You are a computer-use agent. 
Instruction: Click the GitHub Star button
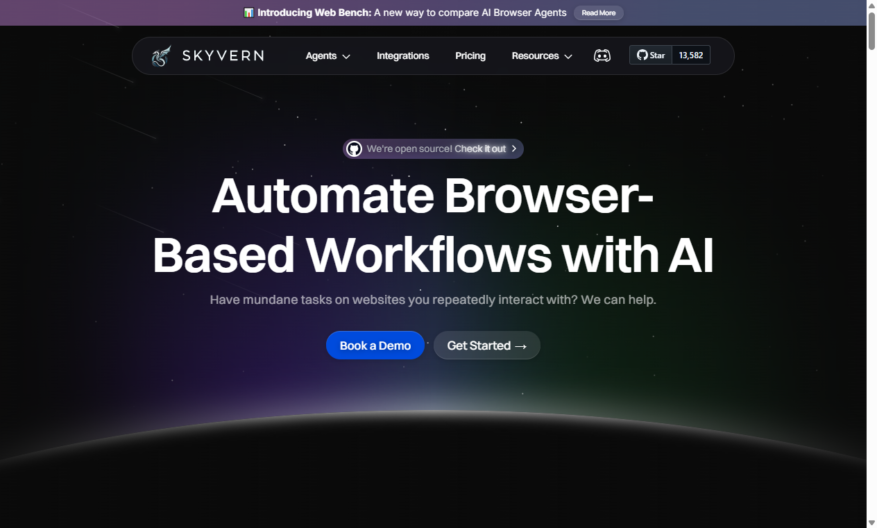coord(650,55)
